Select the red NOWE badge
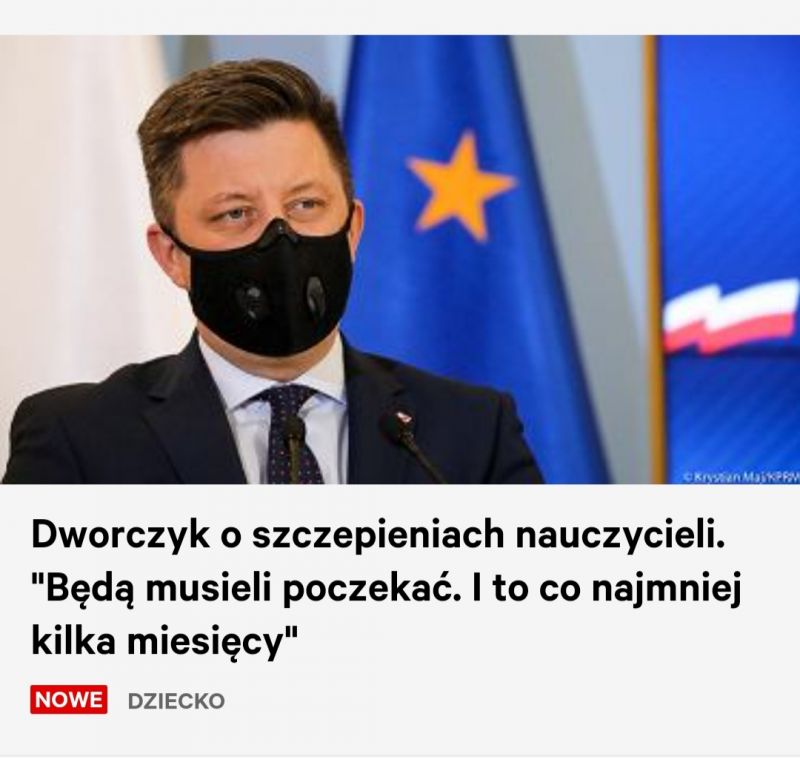The image size is (800, 759). coord(69,700)
